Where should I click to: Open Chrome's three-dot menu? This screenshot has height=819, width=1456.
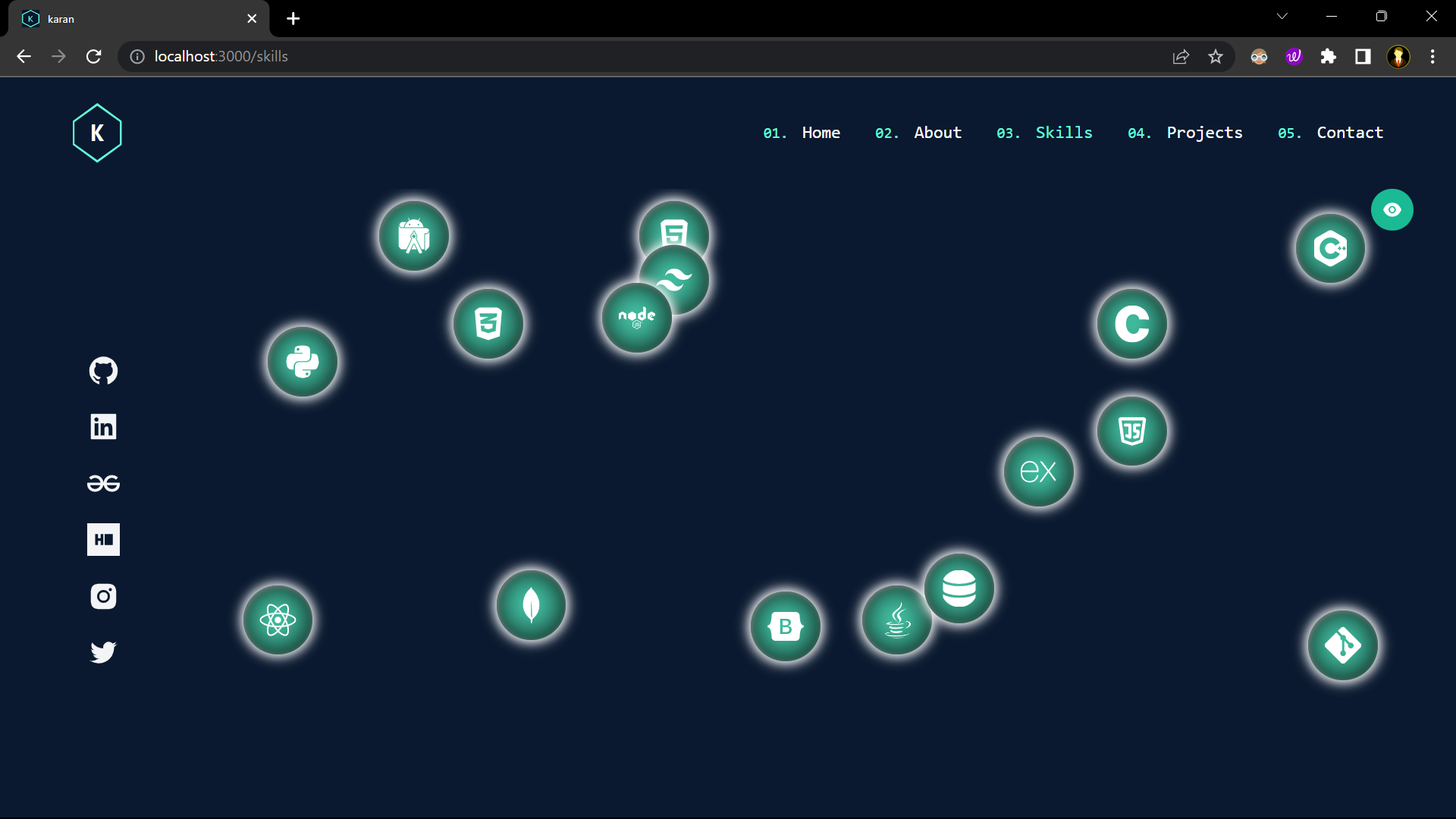pyautogui.click(x=1432, y=57)
